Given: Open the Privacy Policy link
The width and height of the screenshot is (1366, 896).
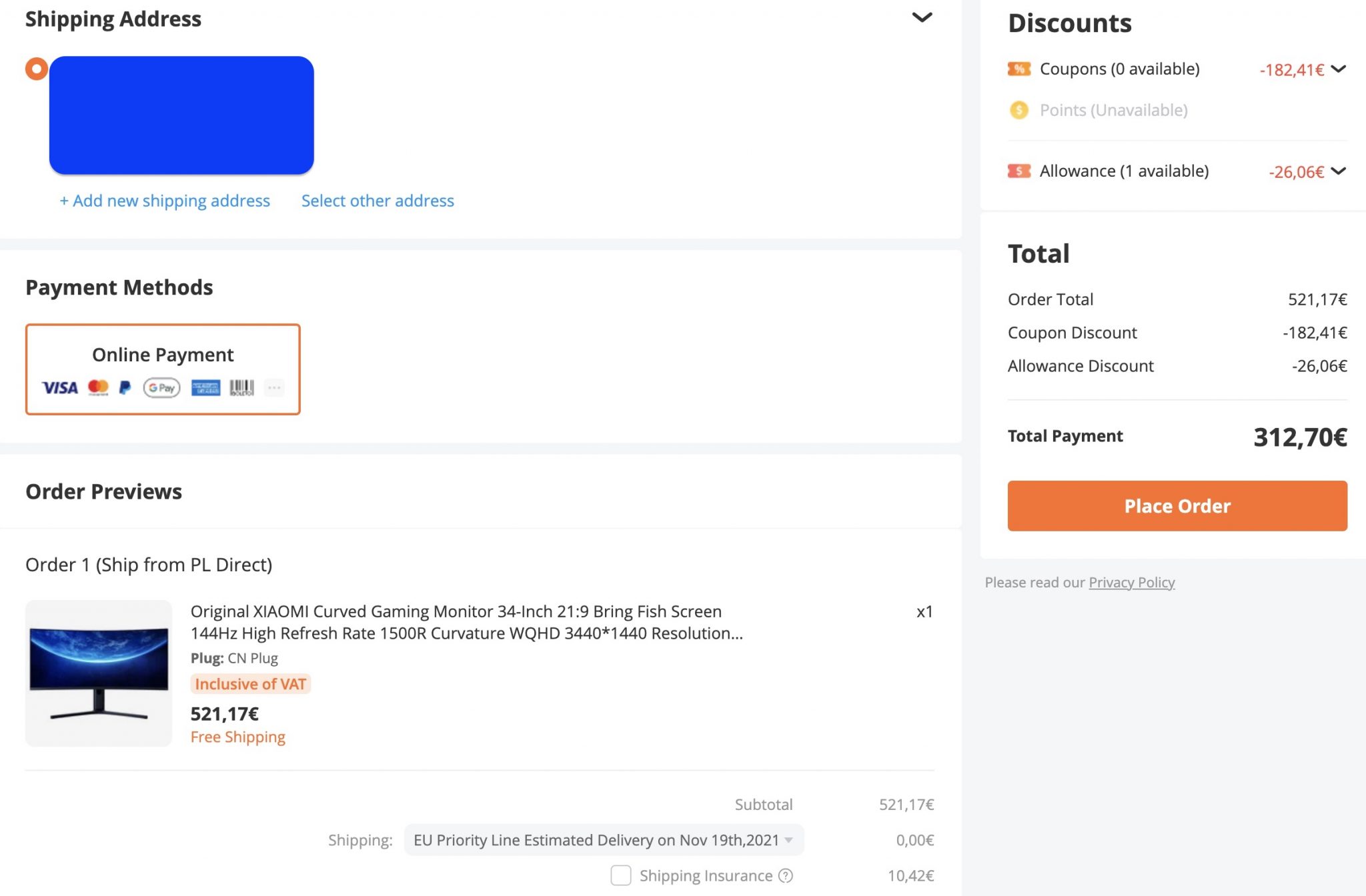Looking at the screenshot, I should pos(1132,582).
